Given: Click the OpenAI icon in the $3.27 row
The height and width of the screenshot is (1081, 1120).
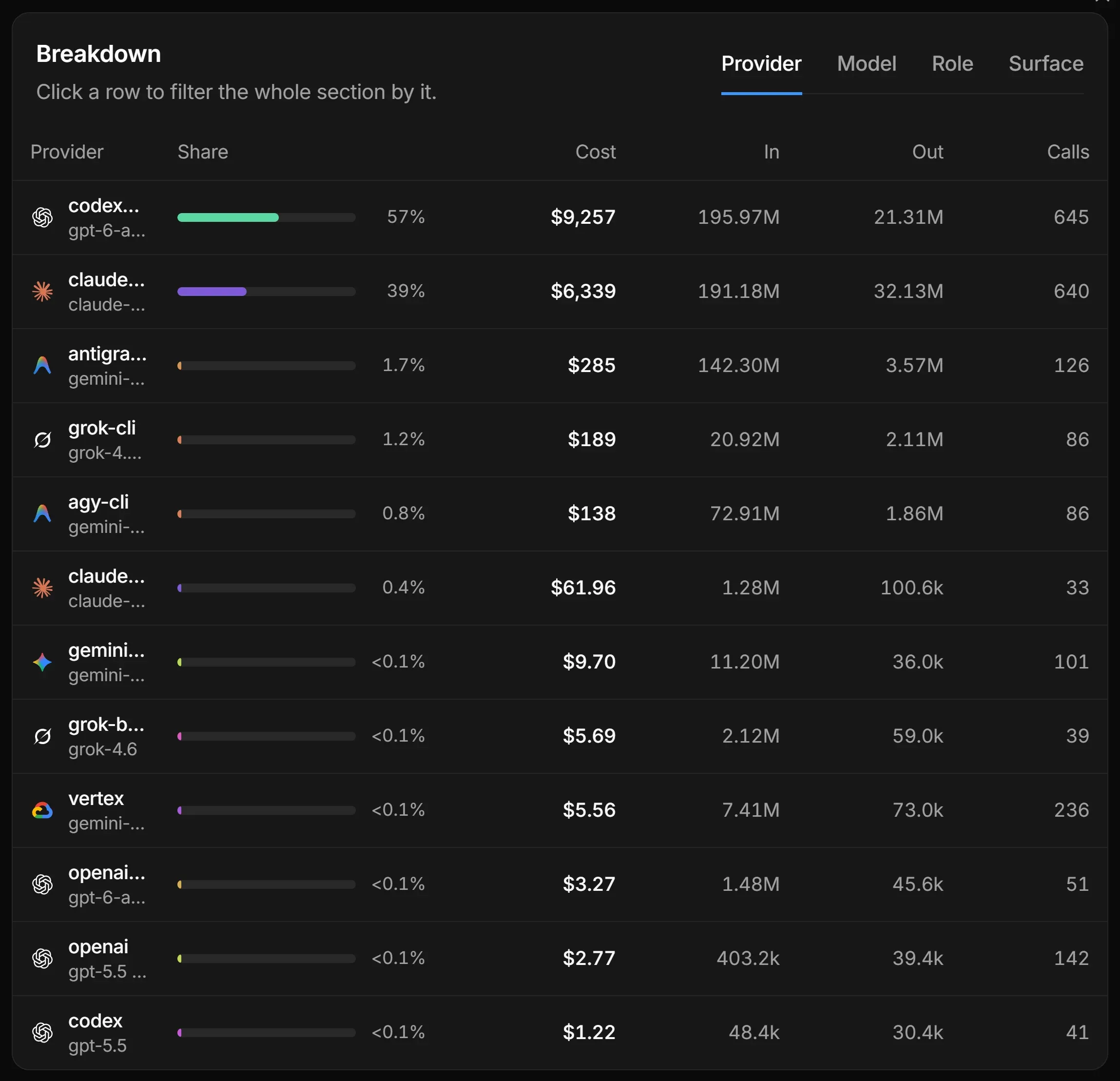Looking at the screenshot, I should point(42,884).
